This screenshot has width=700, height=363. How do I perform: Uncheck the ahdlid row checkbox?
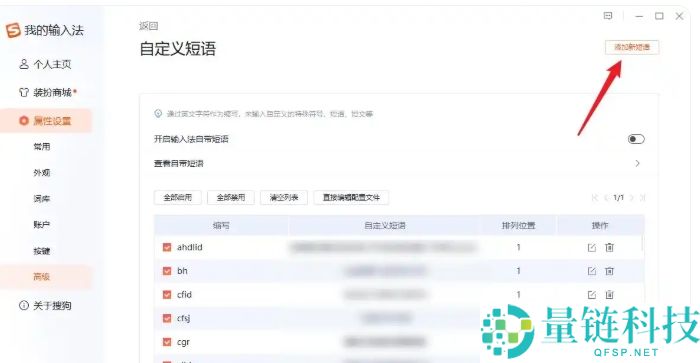pos(167,247)
